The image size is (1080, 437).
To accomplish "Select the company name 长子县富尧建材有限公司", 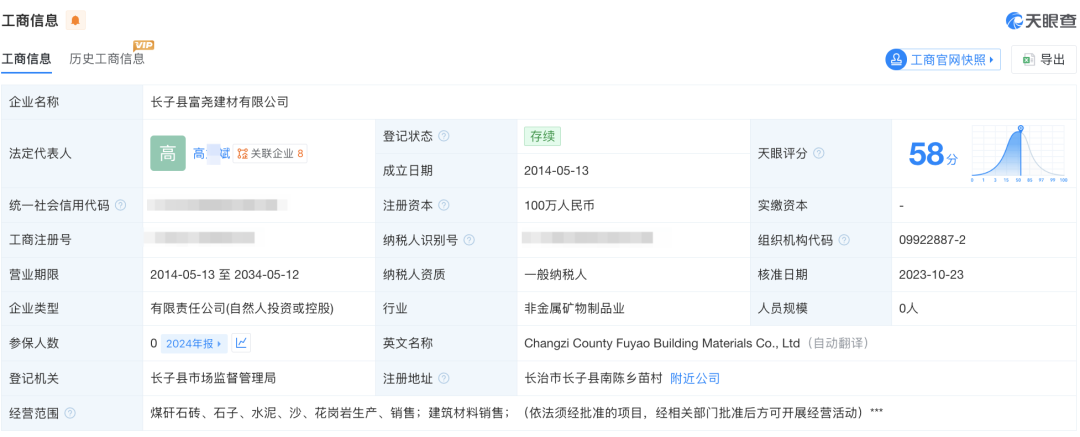I will [x=219, y=102].
